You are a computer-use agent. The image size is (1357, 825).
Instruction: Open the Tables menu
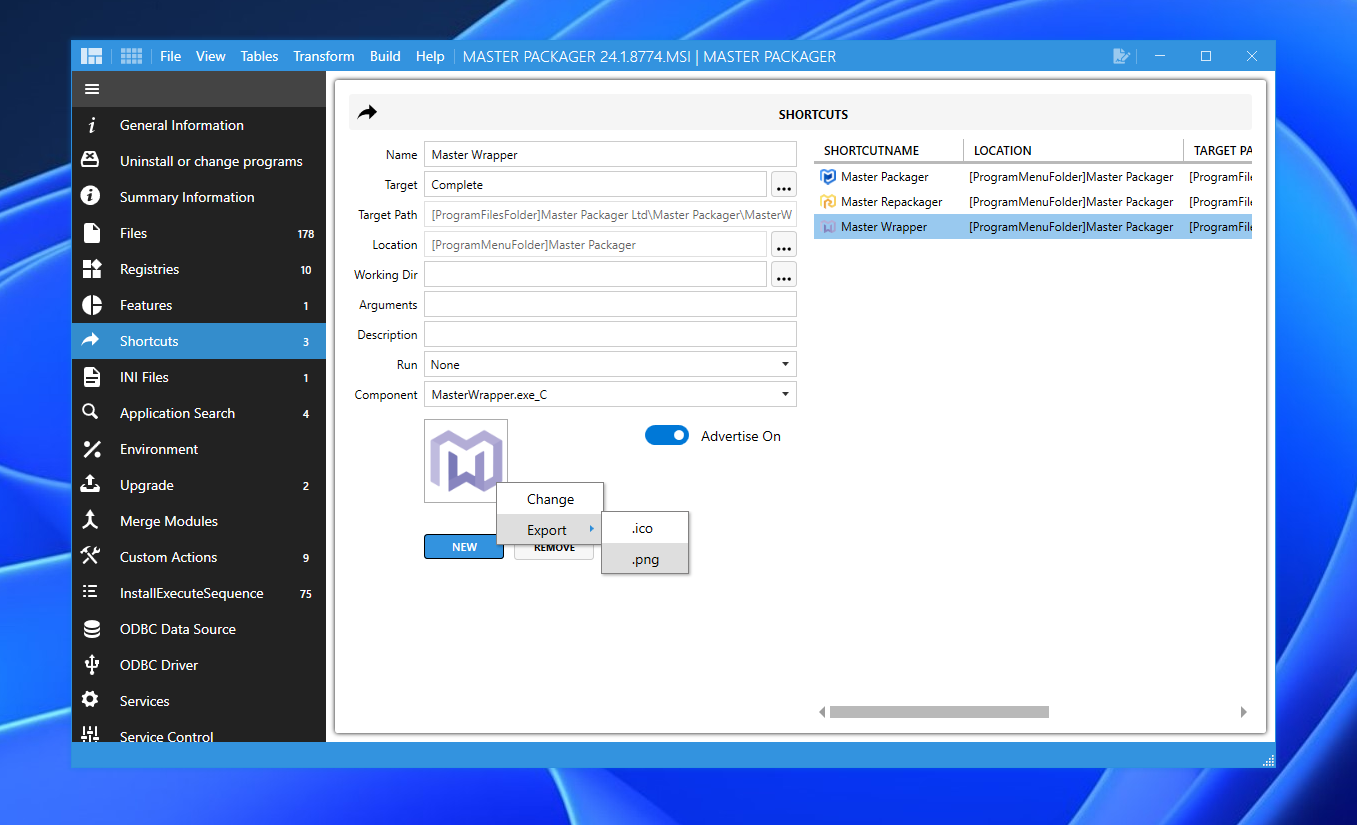click(259, 56)
